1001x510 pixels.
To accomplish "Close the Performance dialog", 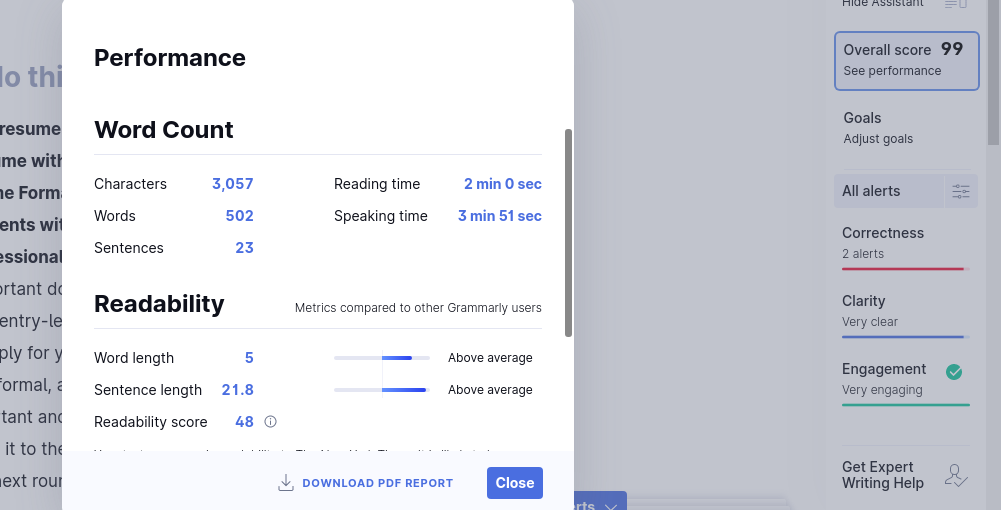I will click(514, 483).
